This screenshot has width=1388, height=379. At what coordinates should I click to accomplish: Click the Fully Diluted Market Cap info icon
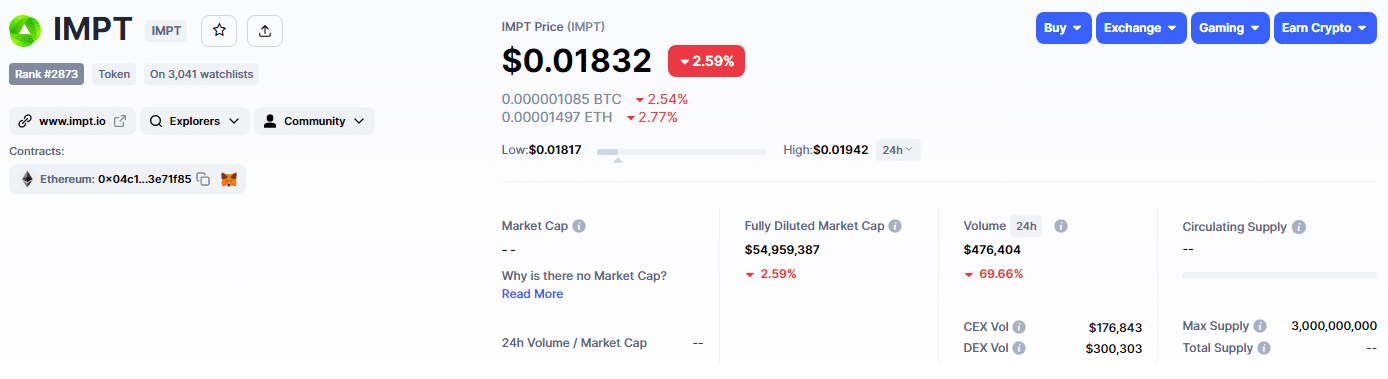(895, 226)
